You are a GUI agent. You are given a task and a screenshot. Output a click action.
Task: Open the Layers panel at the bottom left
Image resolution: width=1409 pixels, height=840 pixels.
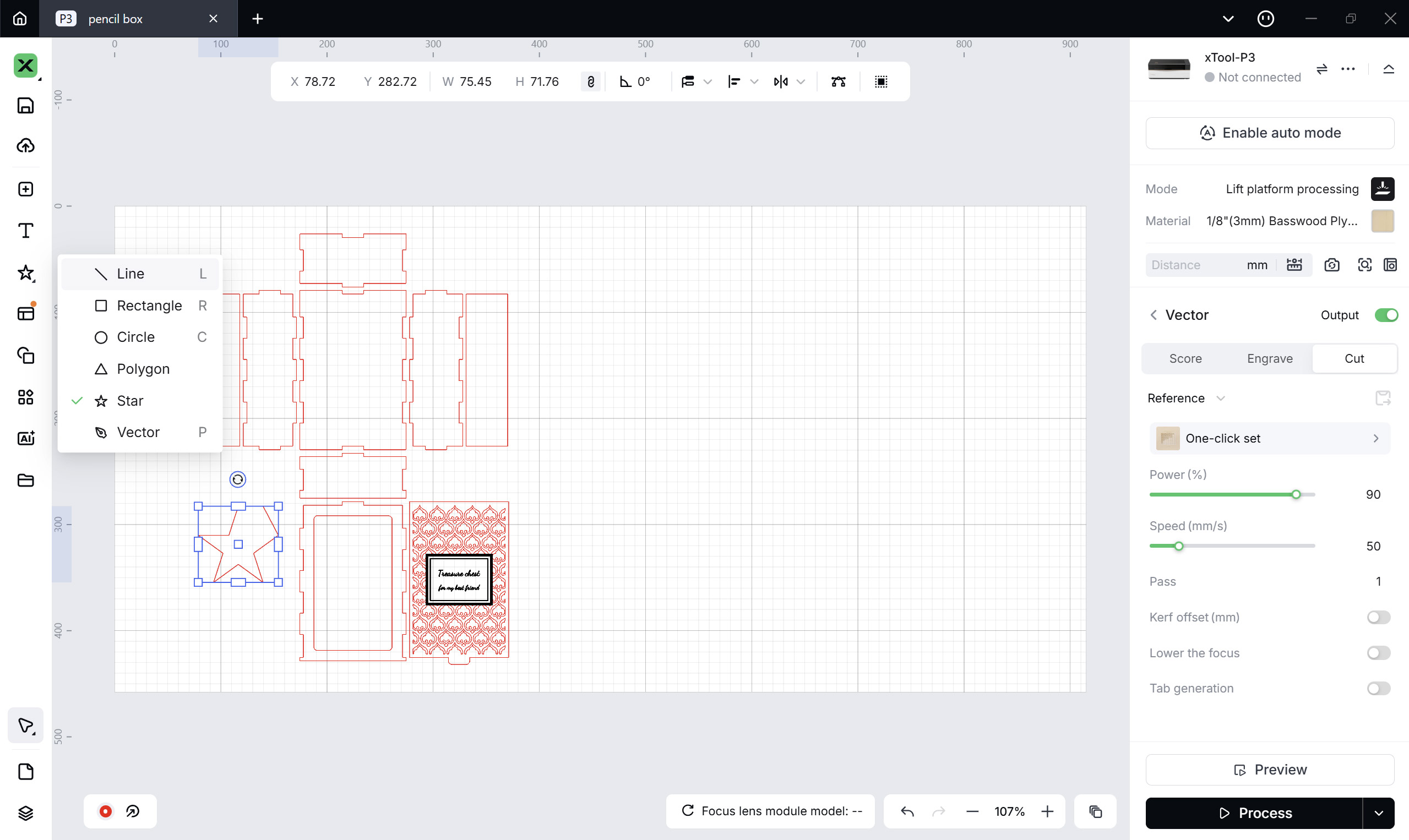point(25,813)
